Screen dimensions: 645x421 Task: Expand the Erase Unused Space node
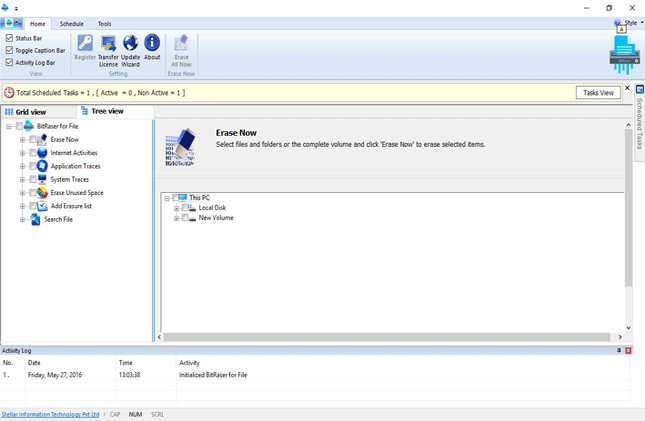[23, 193]
